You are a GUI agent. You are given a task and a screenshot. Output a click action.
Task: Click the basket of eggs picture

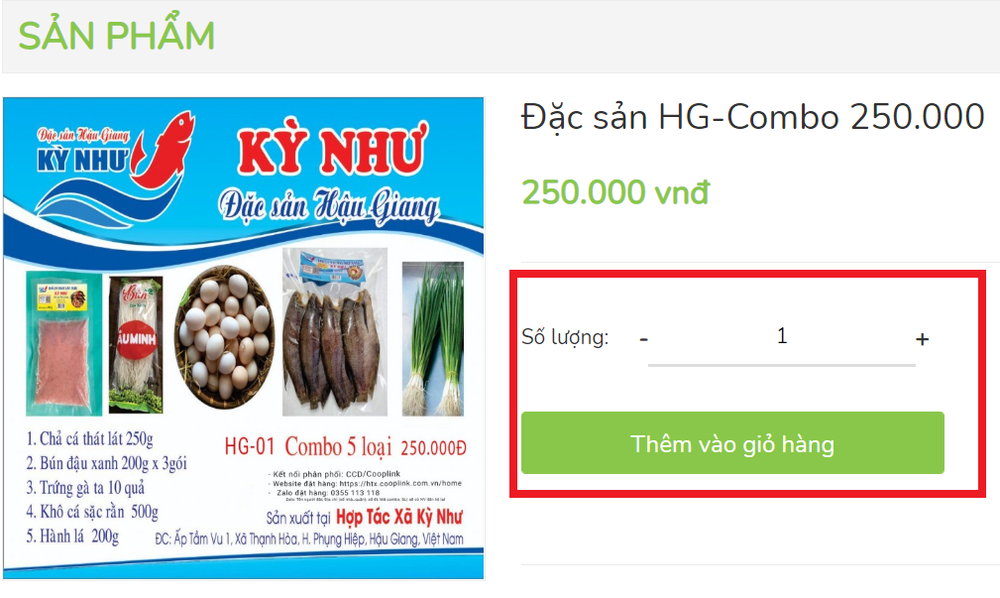click(x=224, y=337)
